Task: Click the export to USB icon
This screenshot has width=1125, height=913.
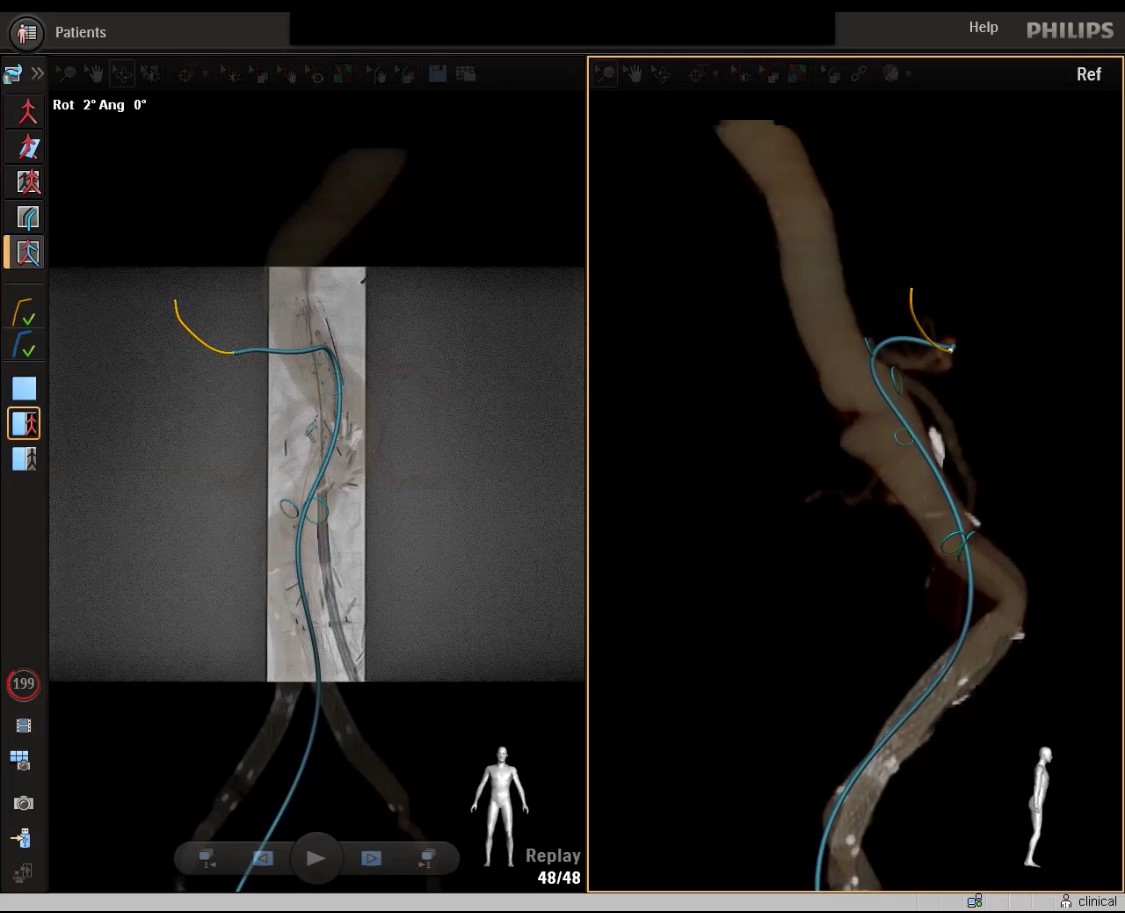Action: (x=22, y=838)
